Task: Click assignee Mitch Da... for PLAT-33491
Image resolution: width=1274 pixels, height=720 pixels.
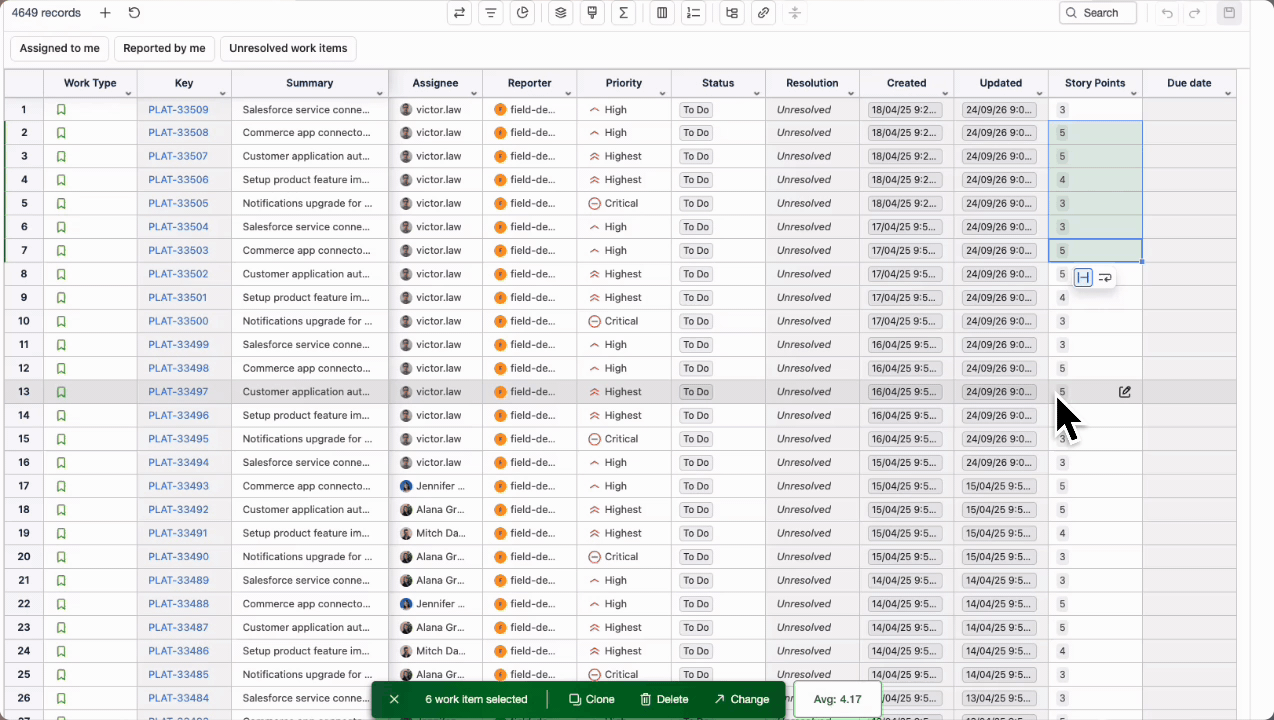Action: click(x=432, y=533)
